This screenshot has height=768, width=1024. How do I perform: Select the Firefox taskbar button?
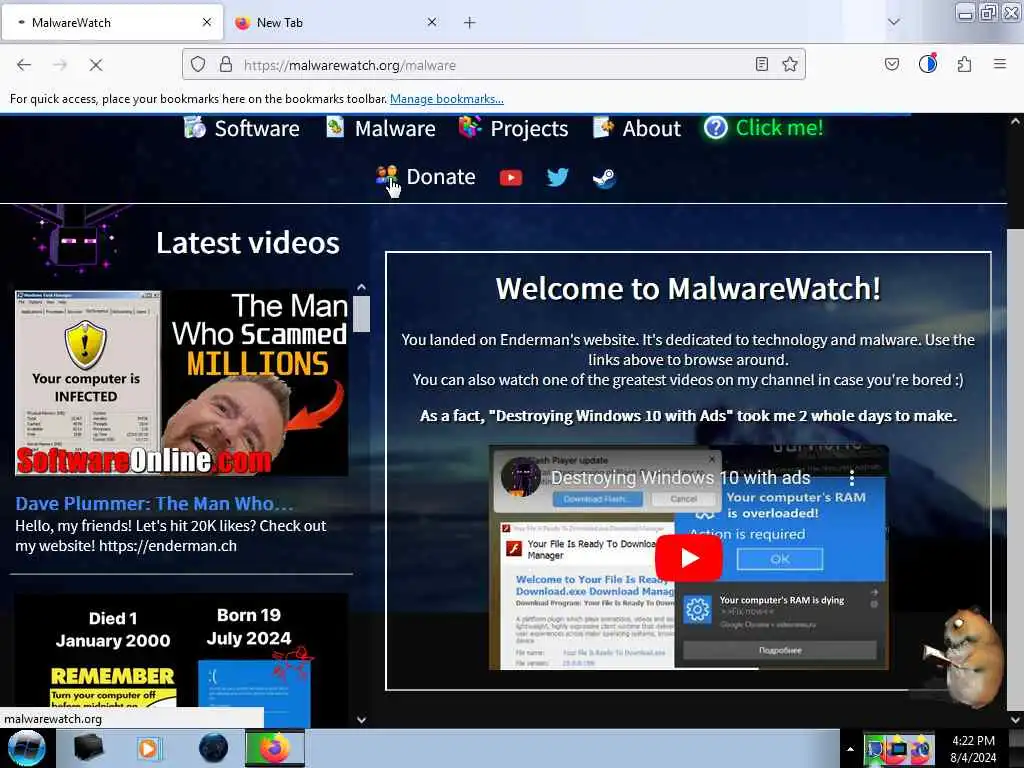coord(275,748)
